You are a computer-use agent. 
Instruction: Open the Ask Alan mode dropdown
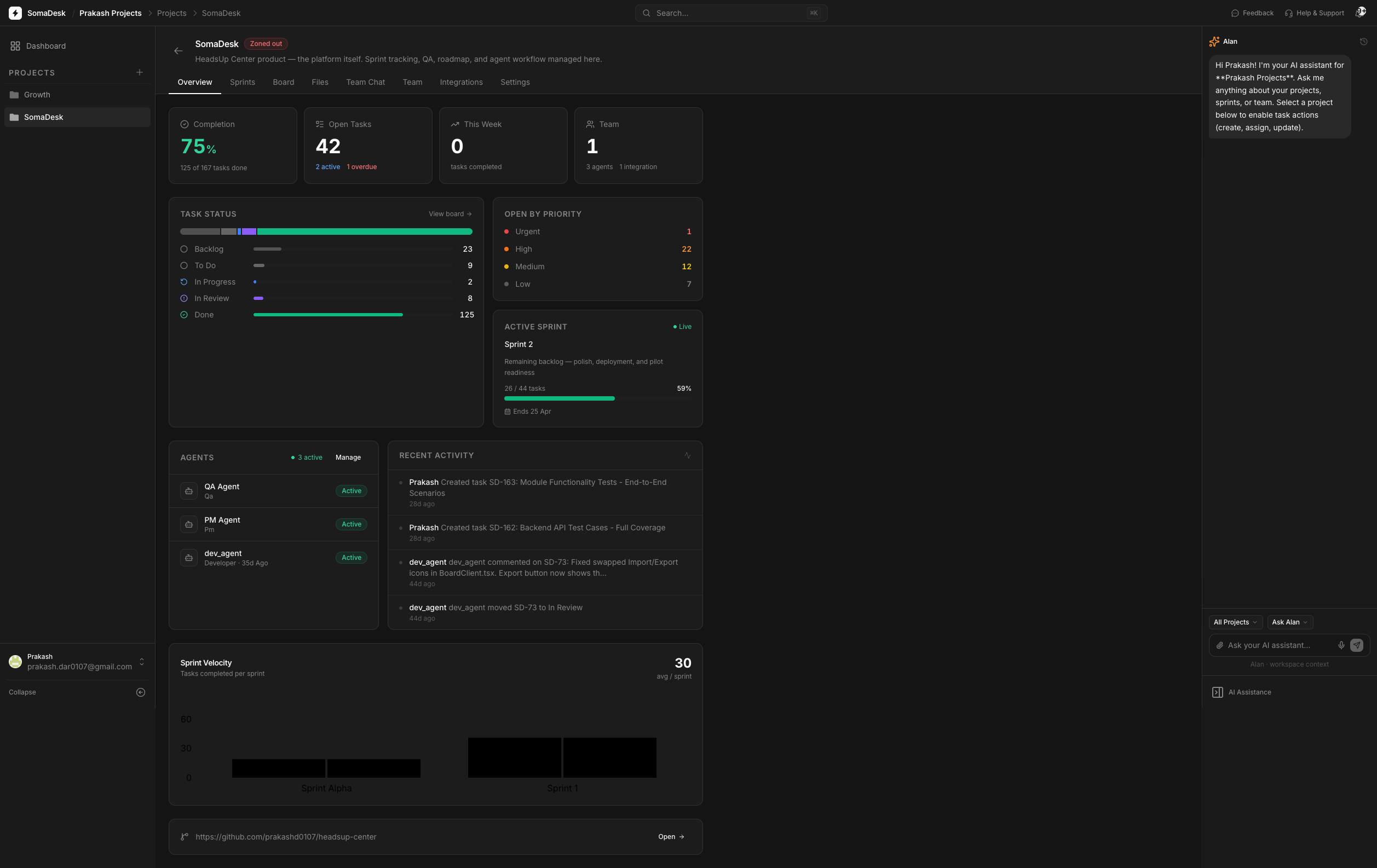coord(1290,622)
